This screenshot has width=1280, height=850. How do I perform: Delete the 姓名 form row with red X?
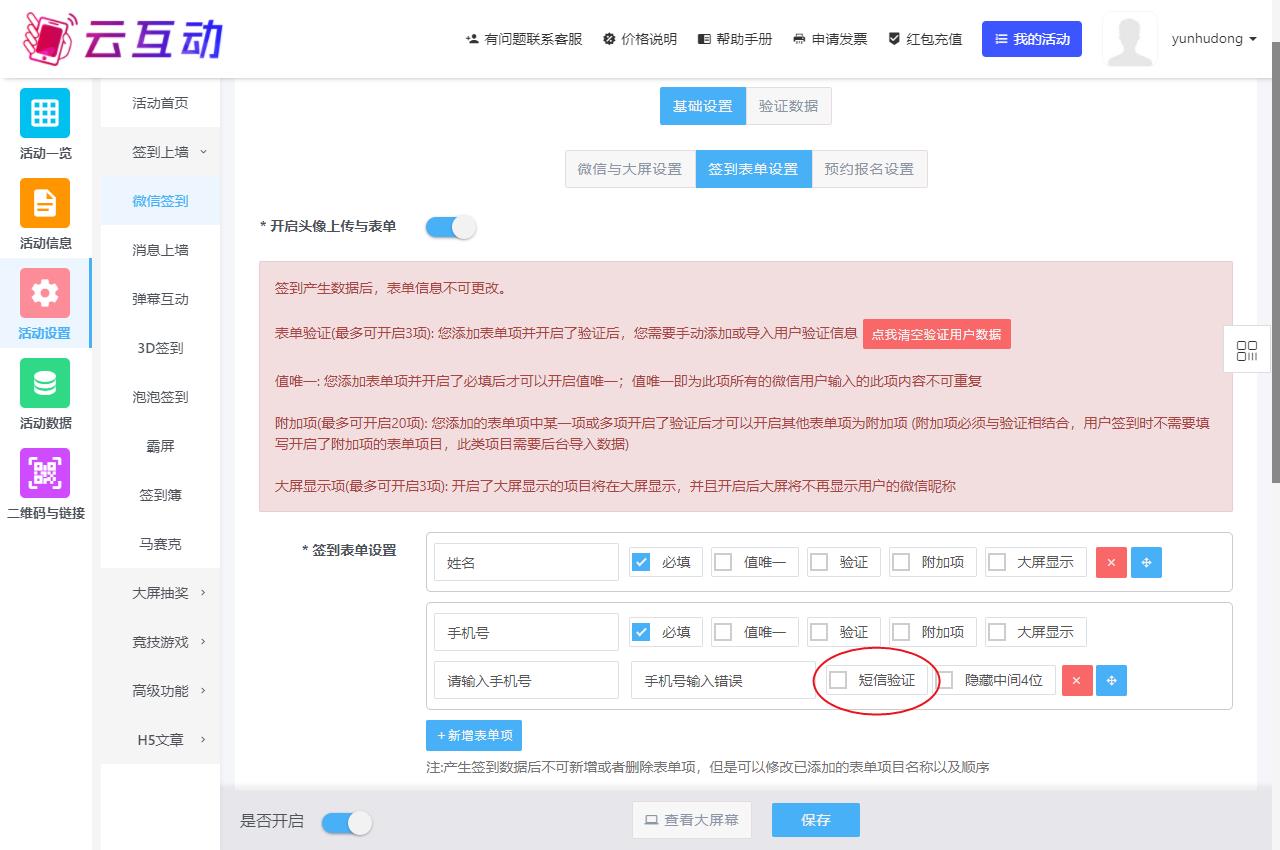(1111, 562)
